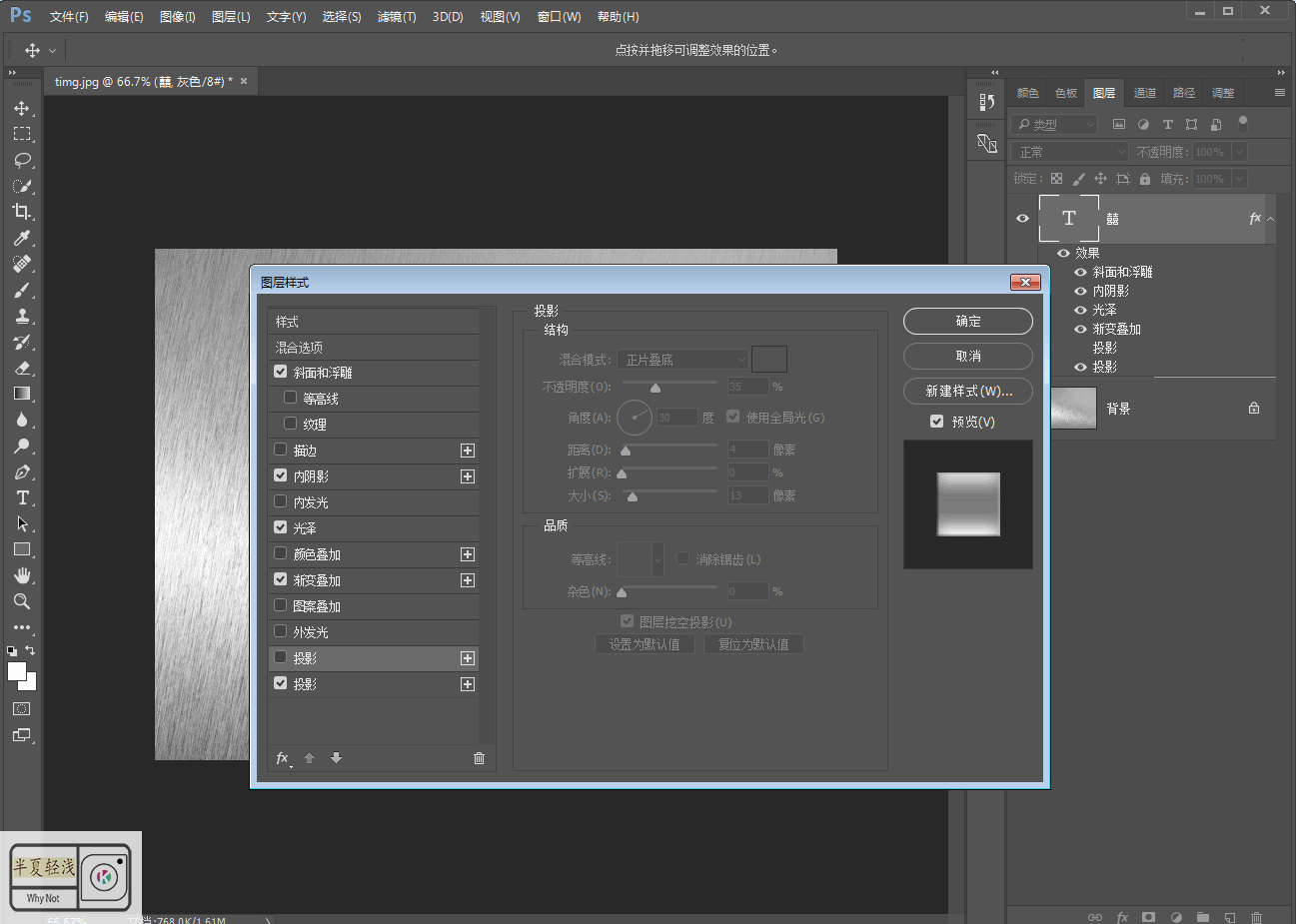The width and height of the screenshot is (1296, 924).
Task: Select 样式 row in Layer Style list
Action: pyautogui.click(x=373, y=321)
